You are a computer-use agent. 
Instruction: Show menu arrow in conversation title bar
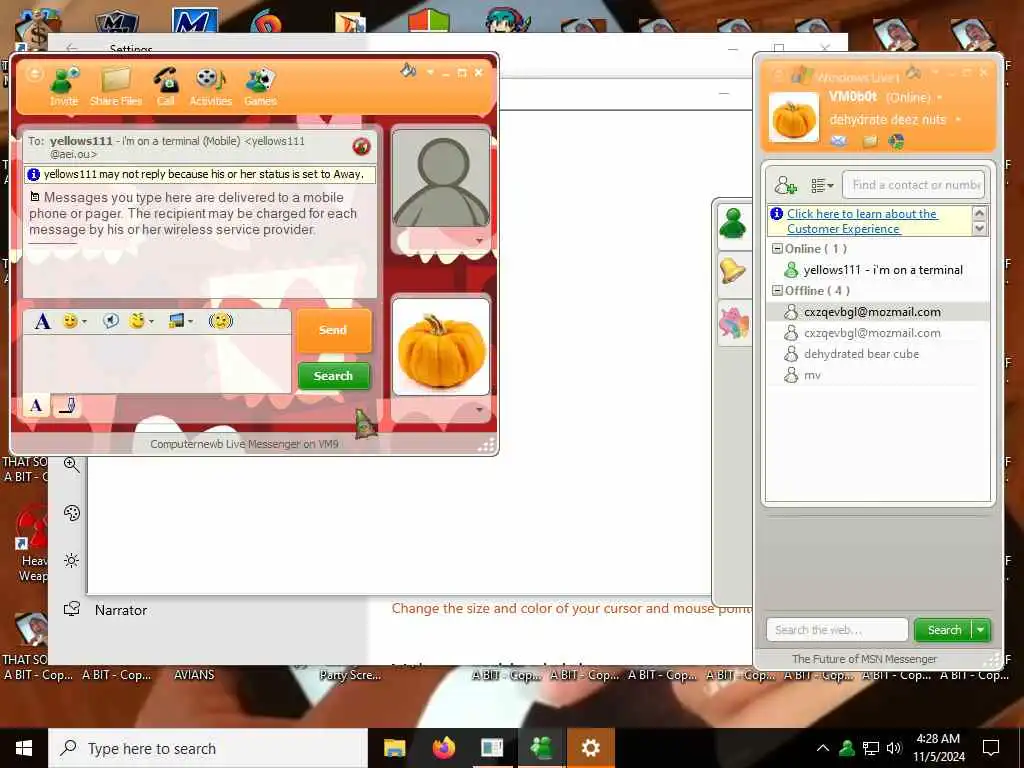(x=430, y=72)
